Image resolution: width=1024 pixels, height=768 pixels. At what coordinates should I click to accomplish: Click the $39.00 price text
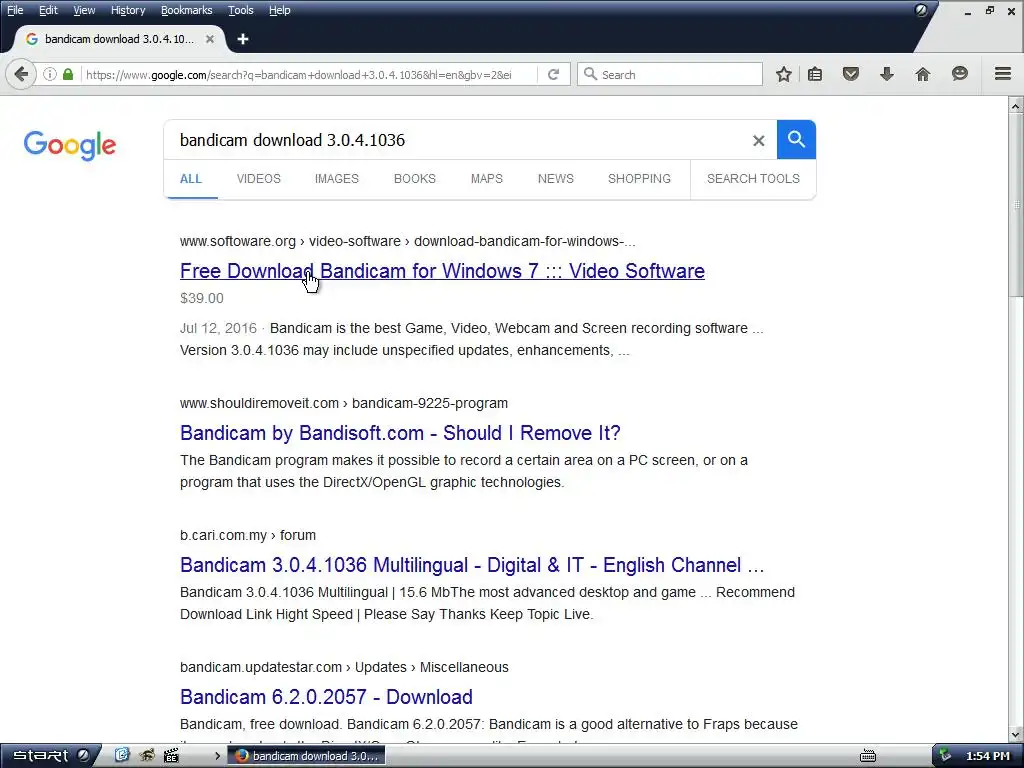pos(202,298)
